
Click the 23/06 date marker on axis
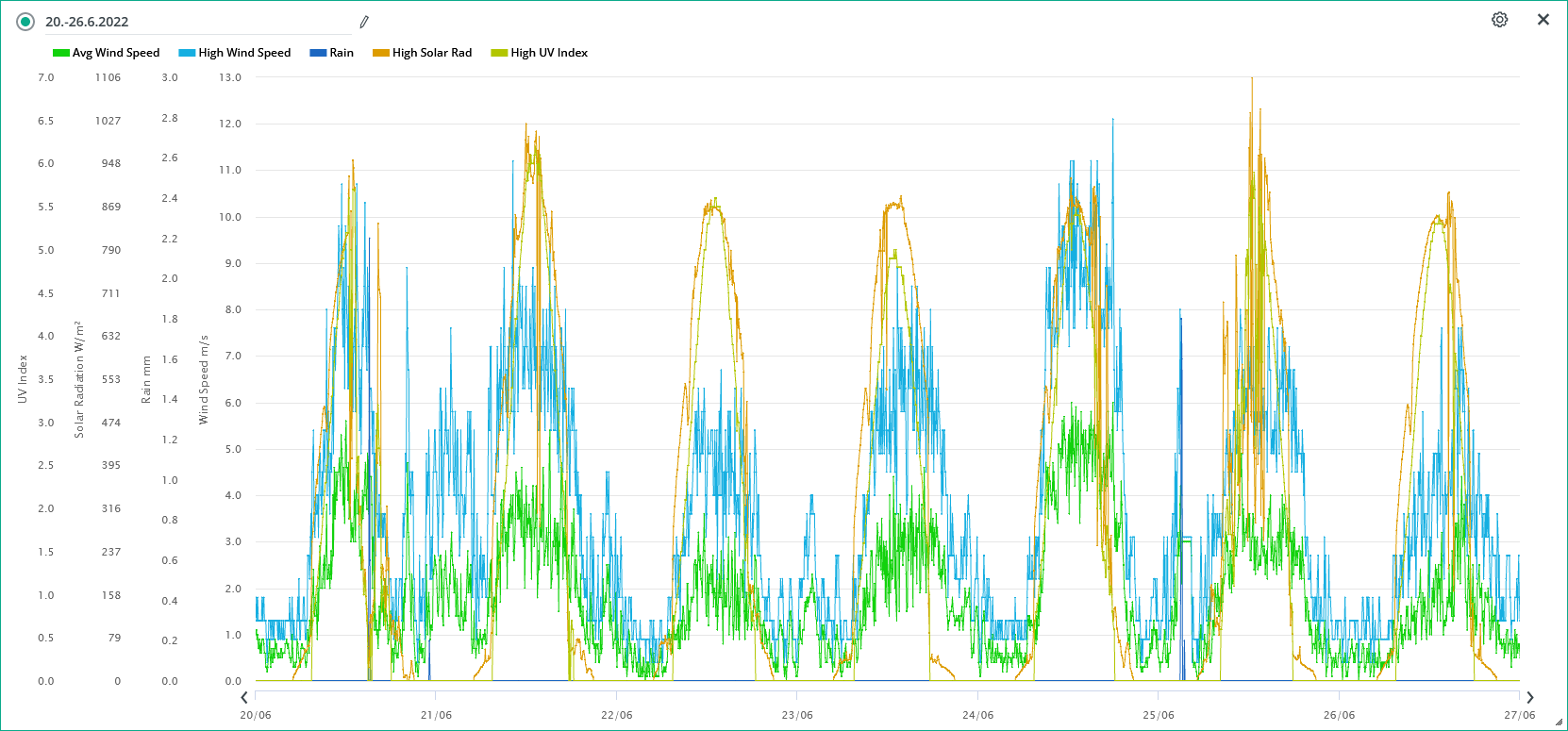pyautogui.click(x=797, y=715)
